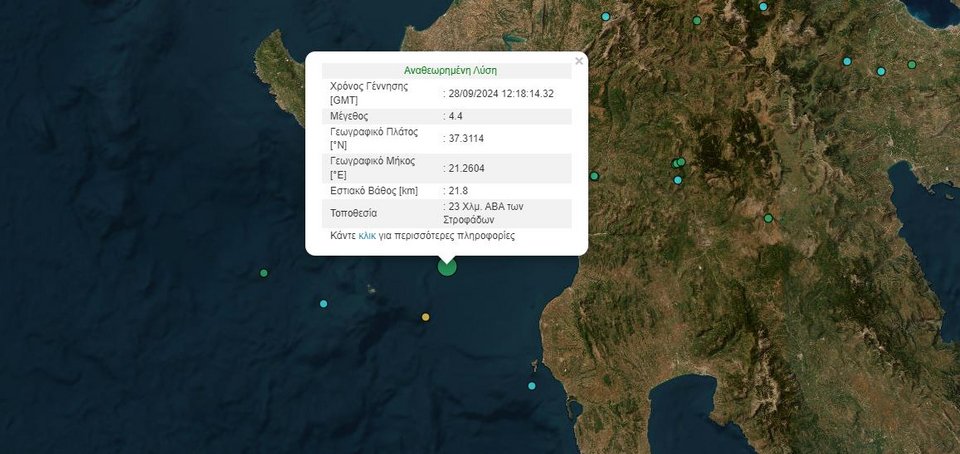Click location text '23 Χλμ. ΑΒΑ των Στροφάδων'
The width and height of the screenshot is (960, 454).
tap(486, 214)
